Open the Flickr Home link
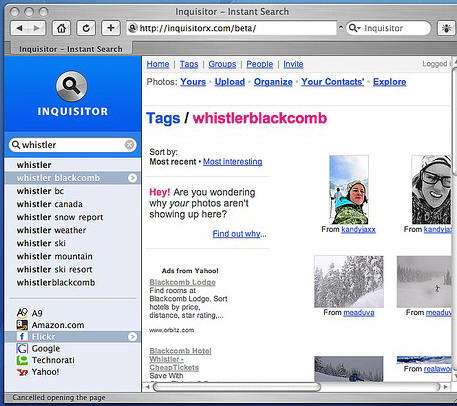 tap(158, 64)
